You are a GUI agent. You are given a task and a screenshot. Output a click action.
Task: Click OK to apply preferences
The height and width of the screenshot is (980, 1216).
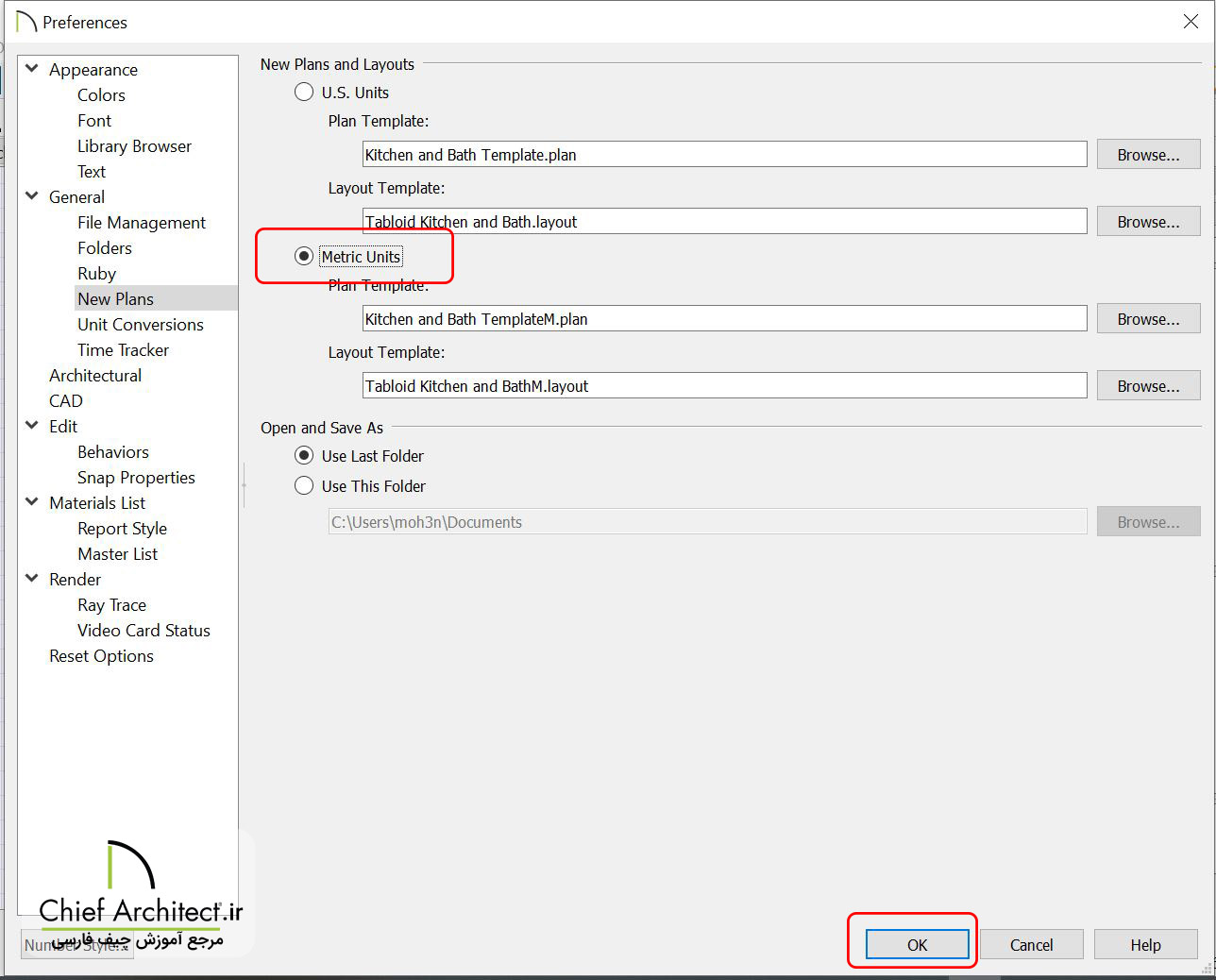917,945
